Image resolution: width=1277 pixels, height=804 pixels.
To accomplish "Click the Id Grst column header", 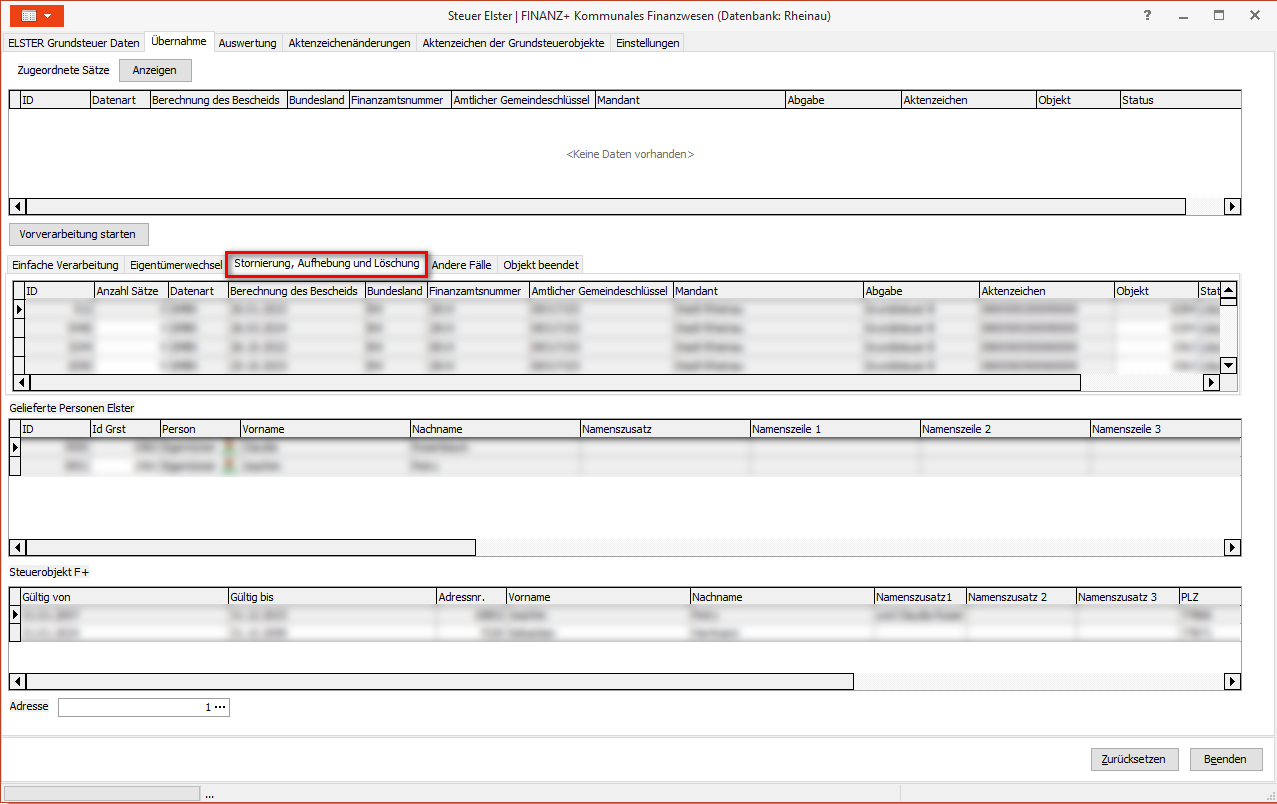I will [x=124, y=429].
